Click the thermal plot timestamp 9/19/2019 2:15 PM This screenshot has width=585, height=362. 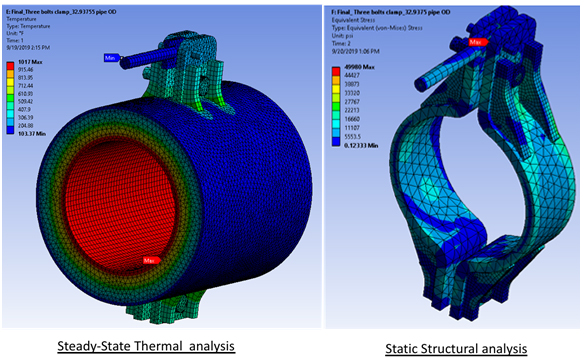point(28,47)
